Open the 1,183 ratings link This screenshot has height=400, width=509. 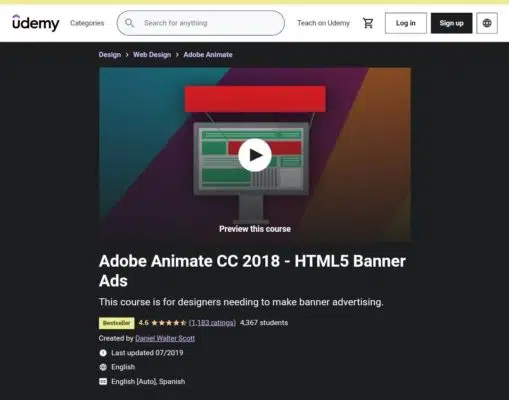pos(212,323)
